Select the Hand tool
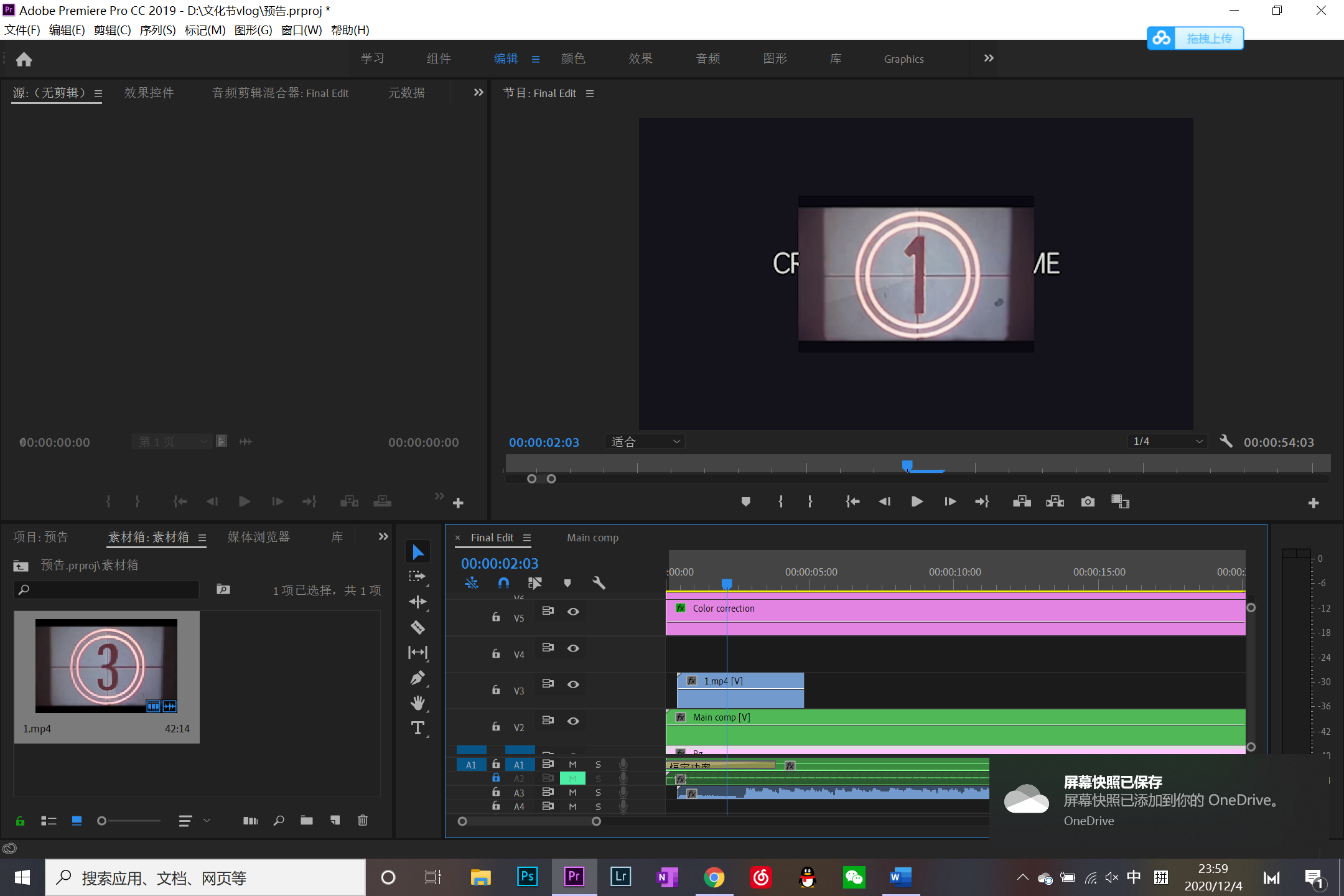 point(418,703)
